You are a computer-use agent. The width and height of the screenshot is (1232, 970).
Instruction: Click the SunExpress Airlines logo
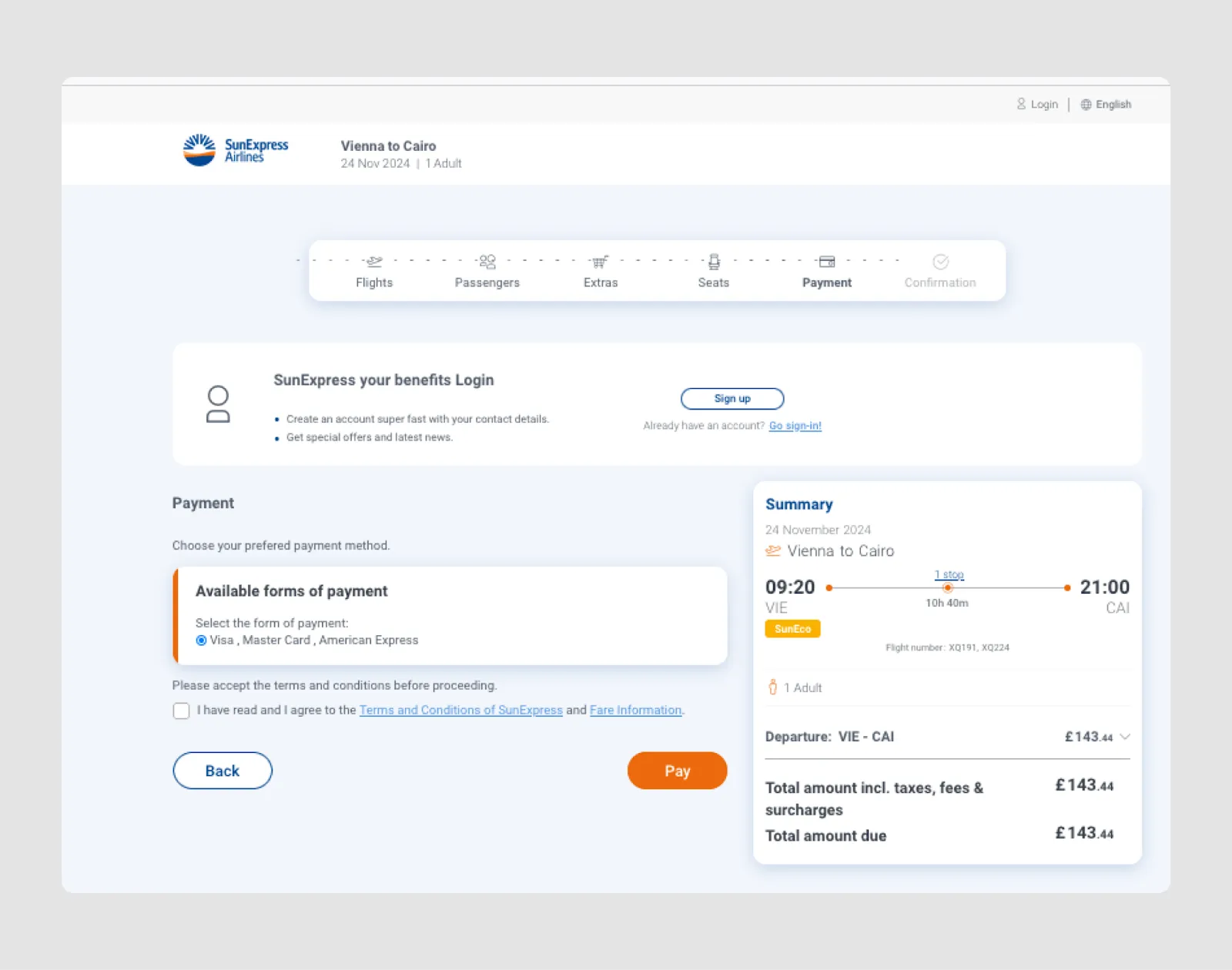pos(236,150)
